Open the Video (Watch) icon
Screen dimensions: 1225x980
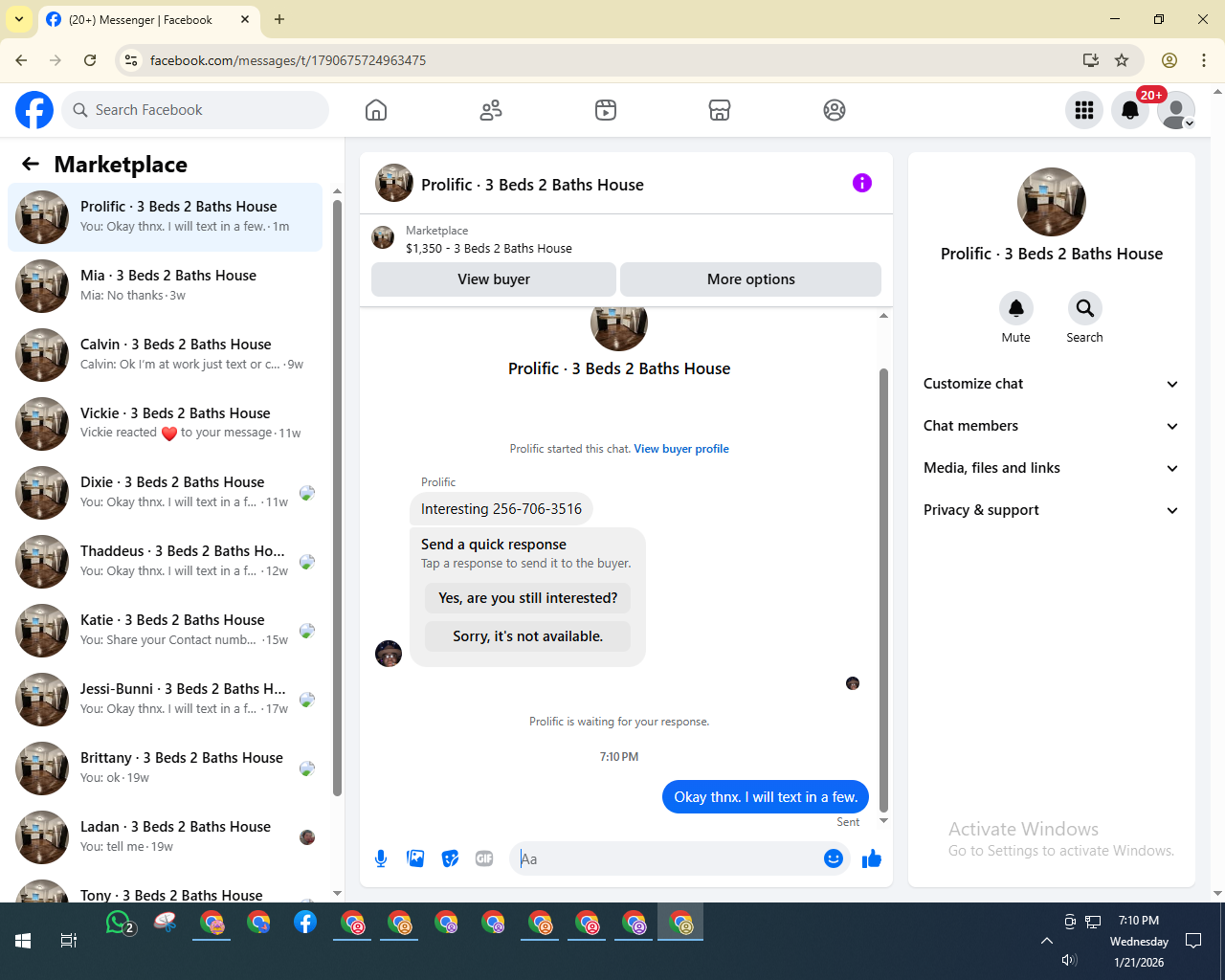pos(606,110)
